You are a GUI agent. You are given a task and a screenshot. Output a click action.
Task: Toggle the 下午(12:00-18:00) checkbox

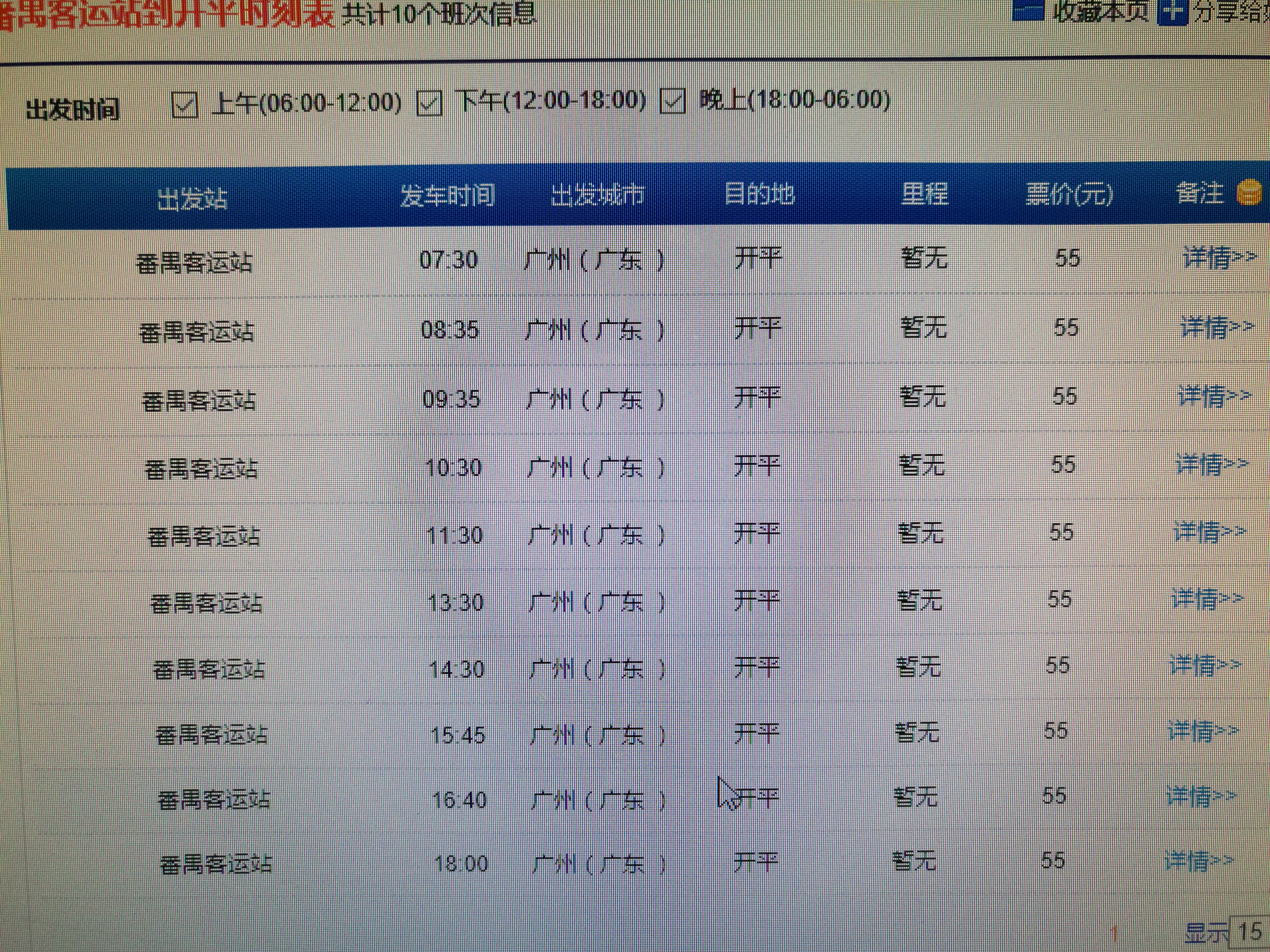(x=429, y=103)
